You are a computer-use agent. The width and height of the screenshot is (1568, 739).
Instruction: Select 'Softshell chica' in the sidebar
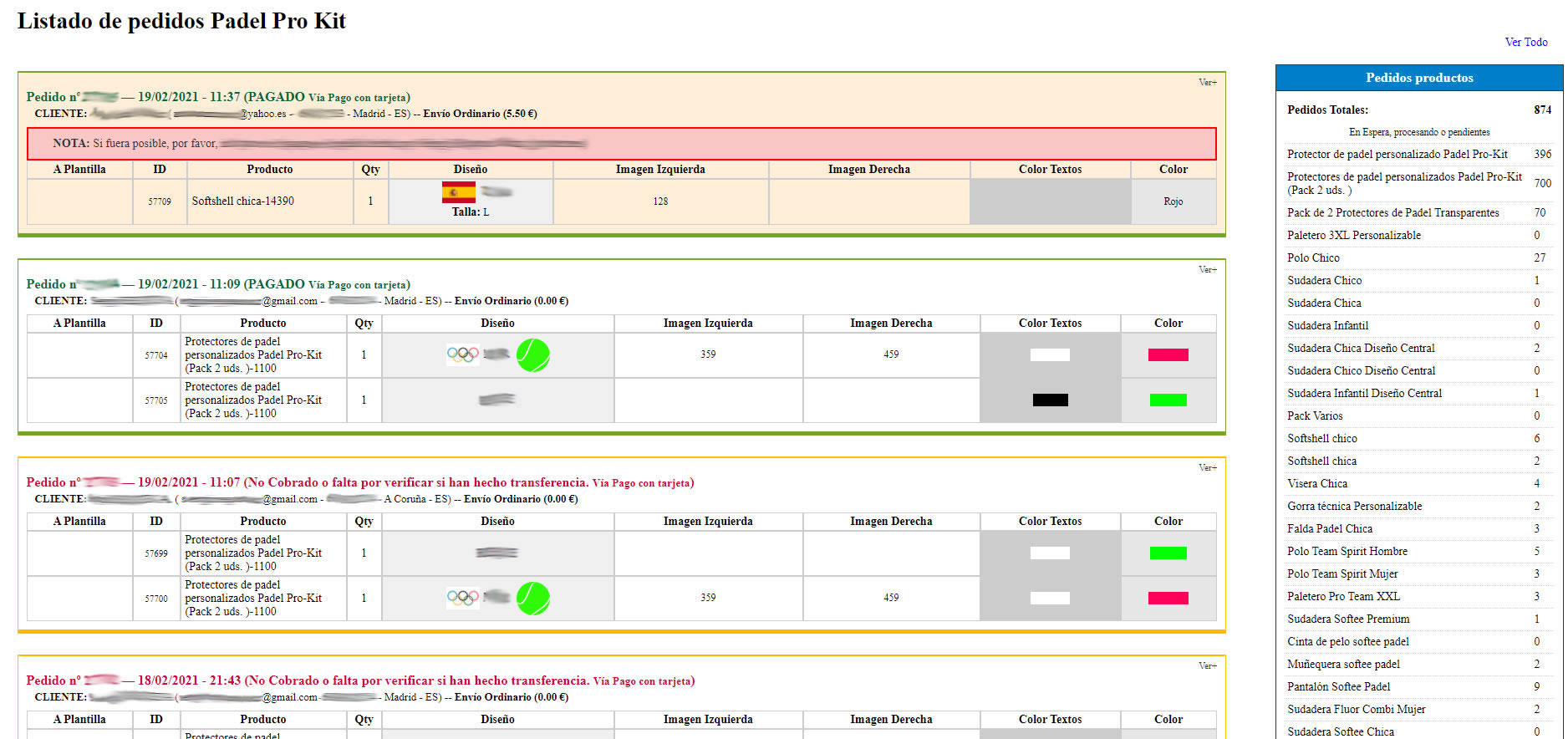(x=1419, y=461)
